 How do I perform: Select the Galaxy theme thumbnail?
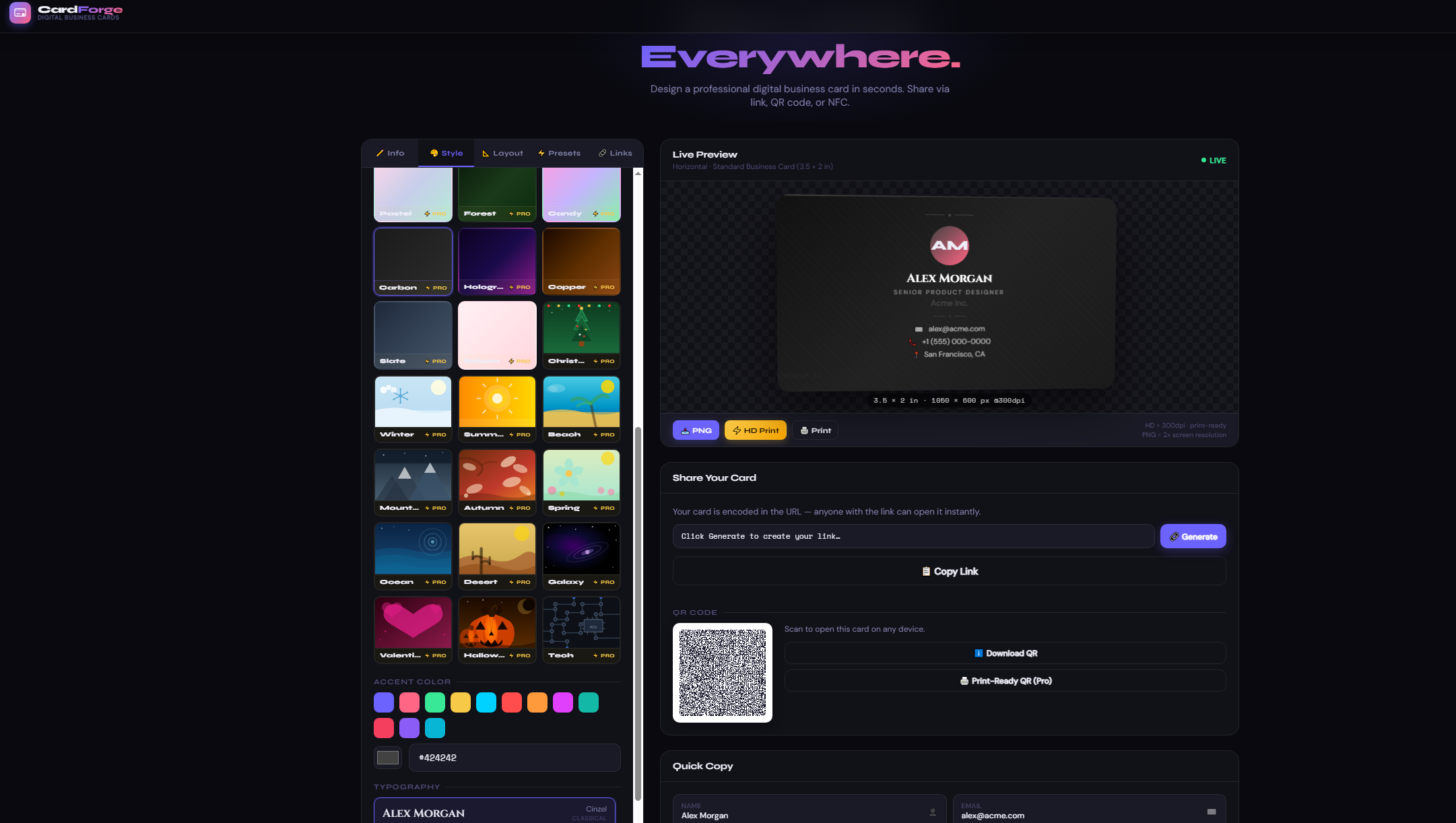tap(581, 556)
